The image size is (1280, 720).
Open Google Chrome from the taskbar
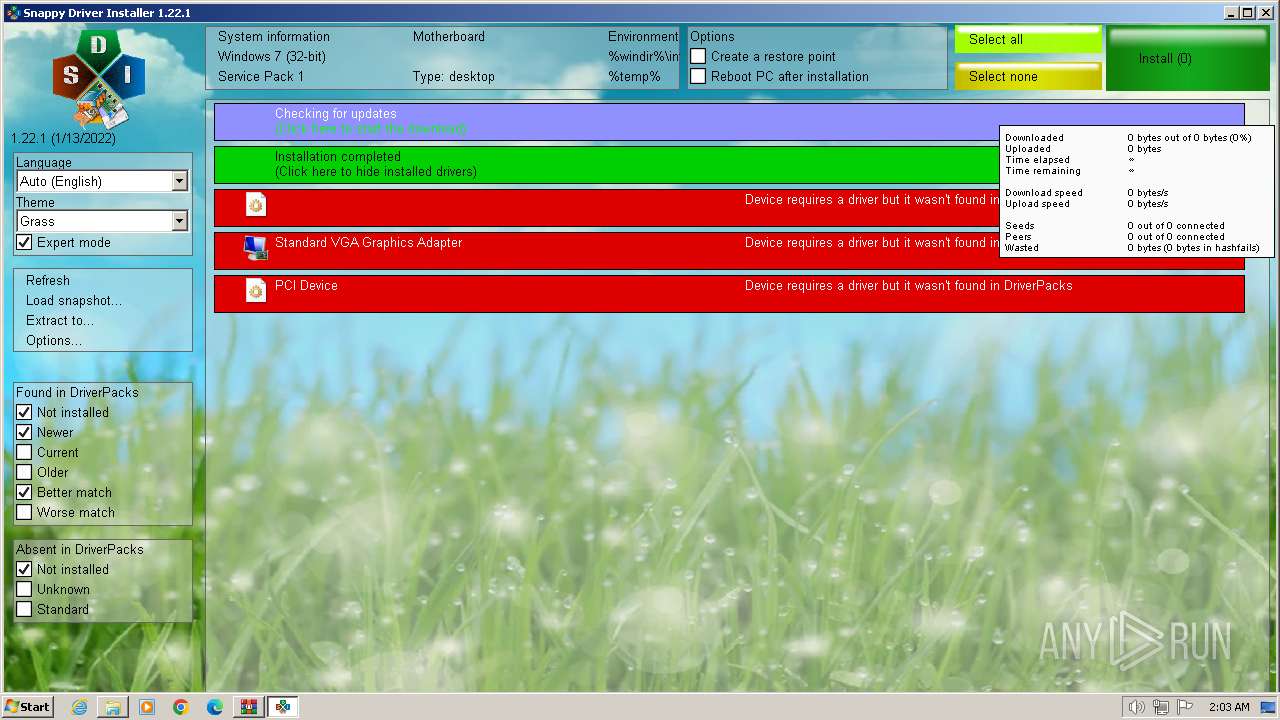tap(181, 707)
